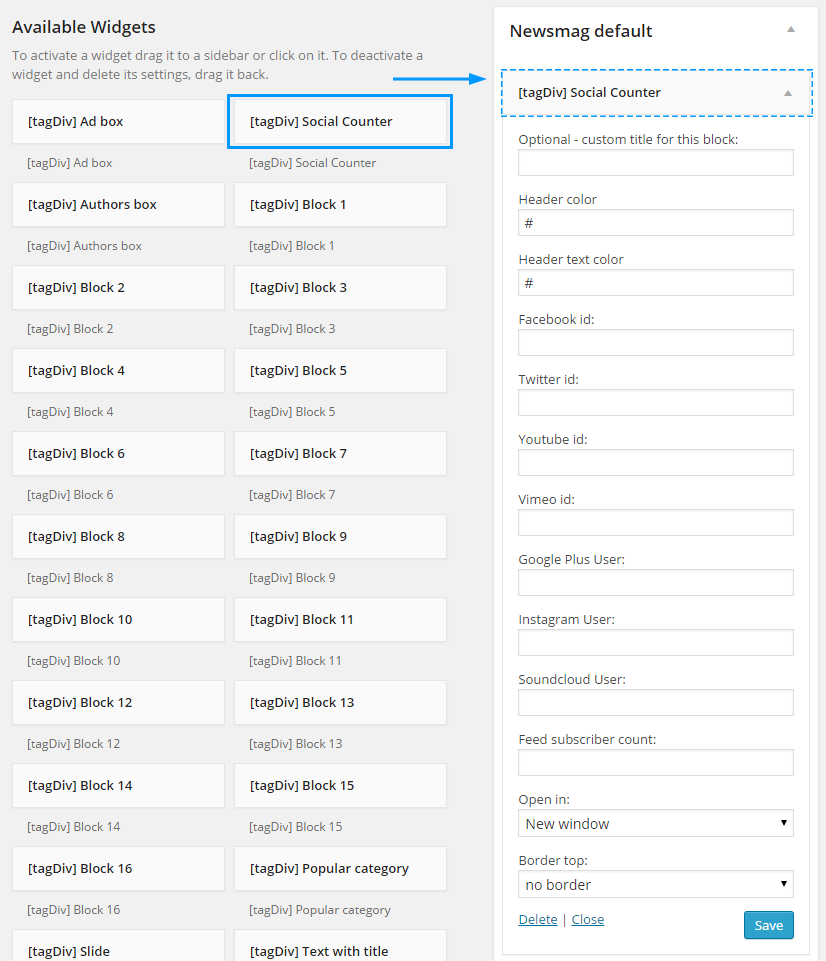Click the Feed subscriber count field
Screen dimensions: 826x961
pos(655,763)
